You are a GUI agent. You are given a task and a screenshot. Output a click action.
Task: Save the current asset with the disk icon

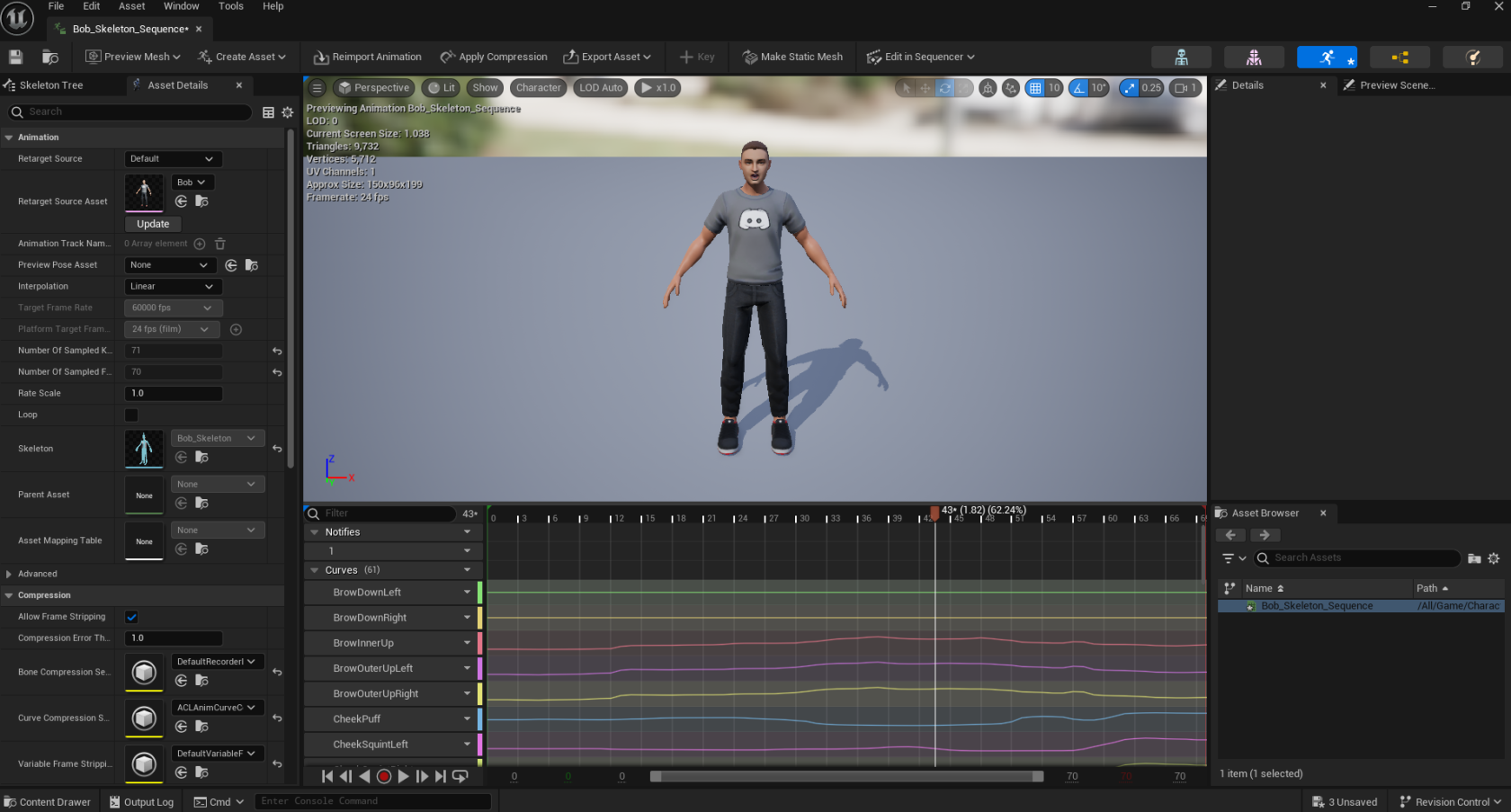pyautogui.click(x=15, y=57)
